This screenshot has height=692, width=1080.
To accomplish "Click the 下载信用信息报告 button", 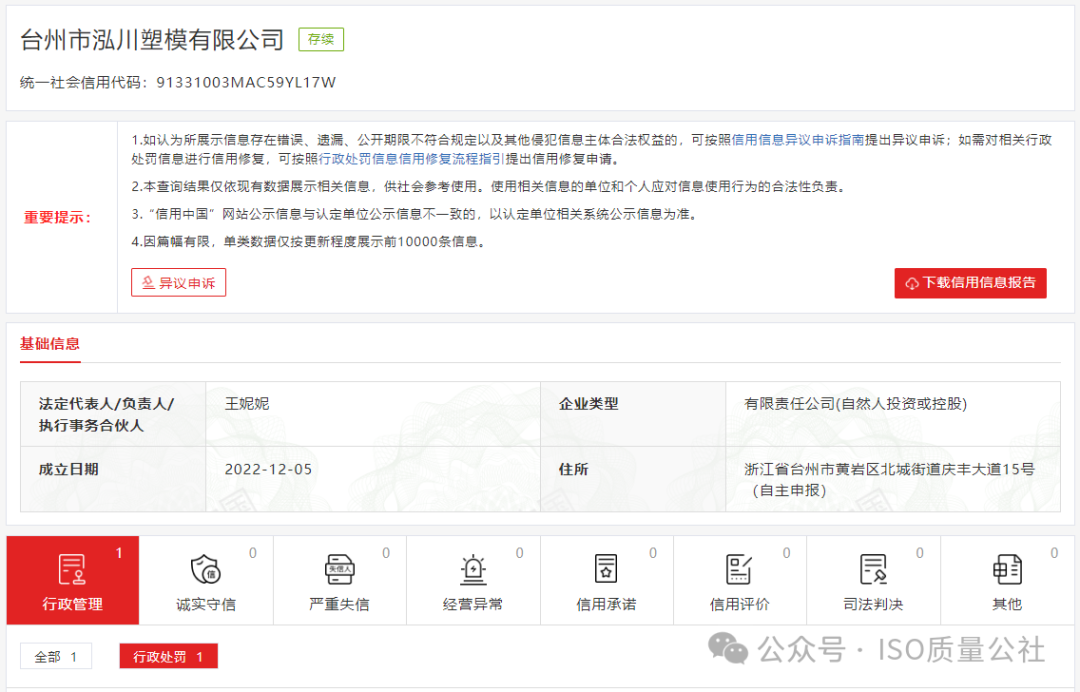I will pos(970,283).
